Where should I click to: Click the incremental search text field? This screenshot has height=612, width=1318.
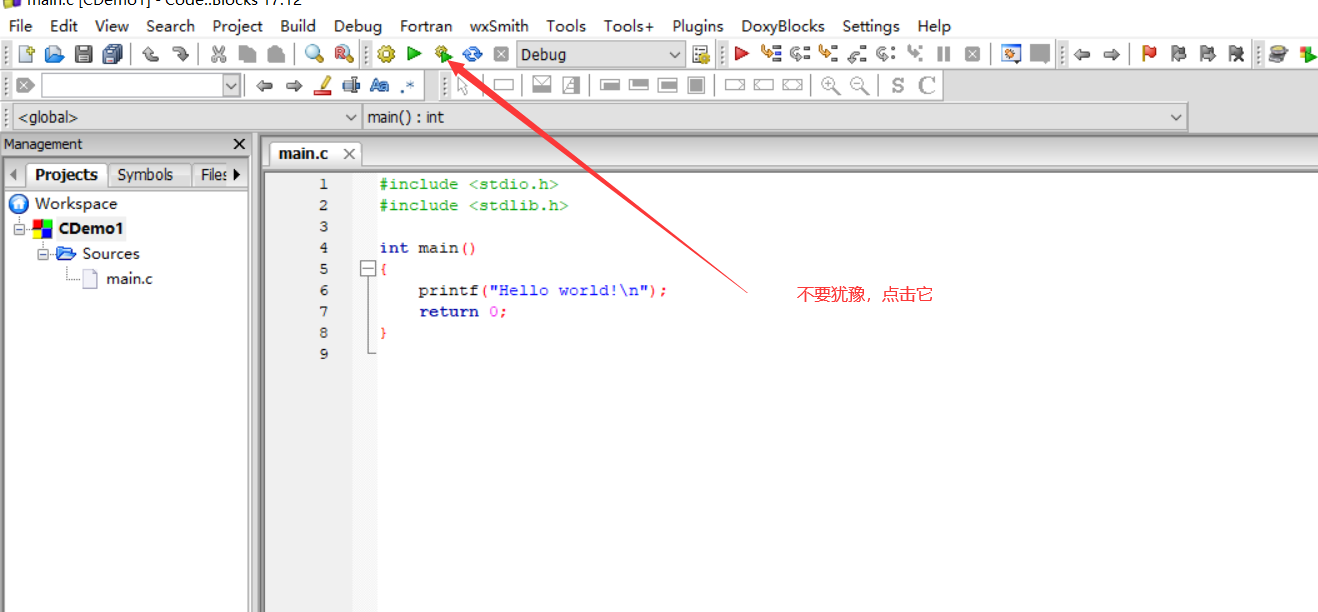(x=132, y=86)
